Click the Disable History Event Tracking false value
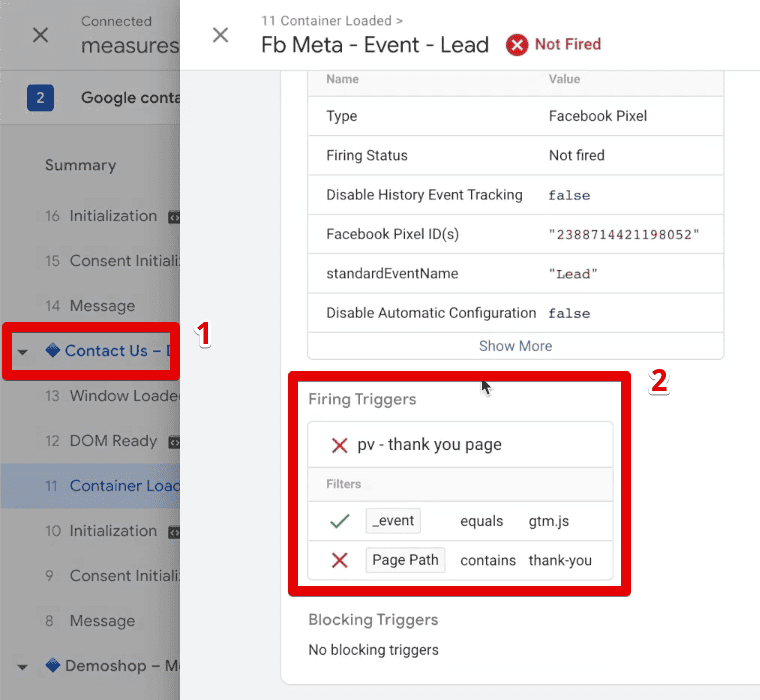This screenshot has width=760, height=700. click(x=569, y=195)
